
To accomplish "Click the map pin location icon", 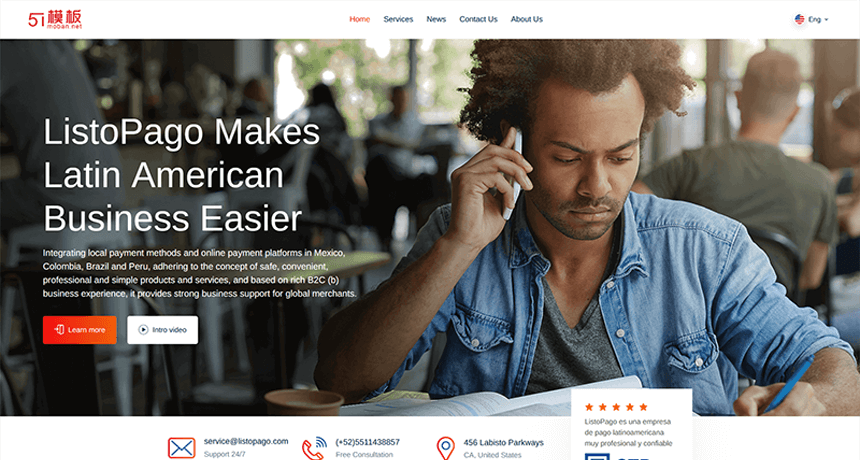I will pyautogui.click(x=445, y=448).
